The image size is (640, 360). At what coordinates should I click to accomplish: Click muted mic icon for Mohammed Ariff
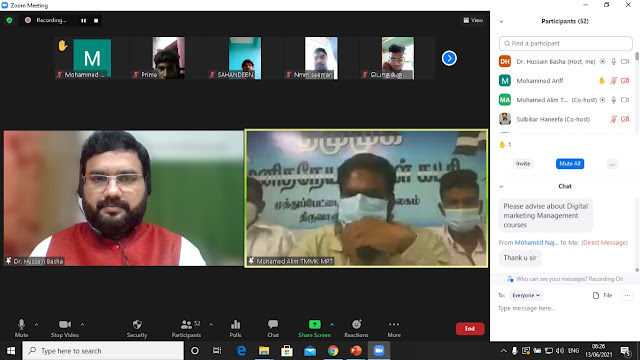pos(613,81)
